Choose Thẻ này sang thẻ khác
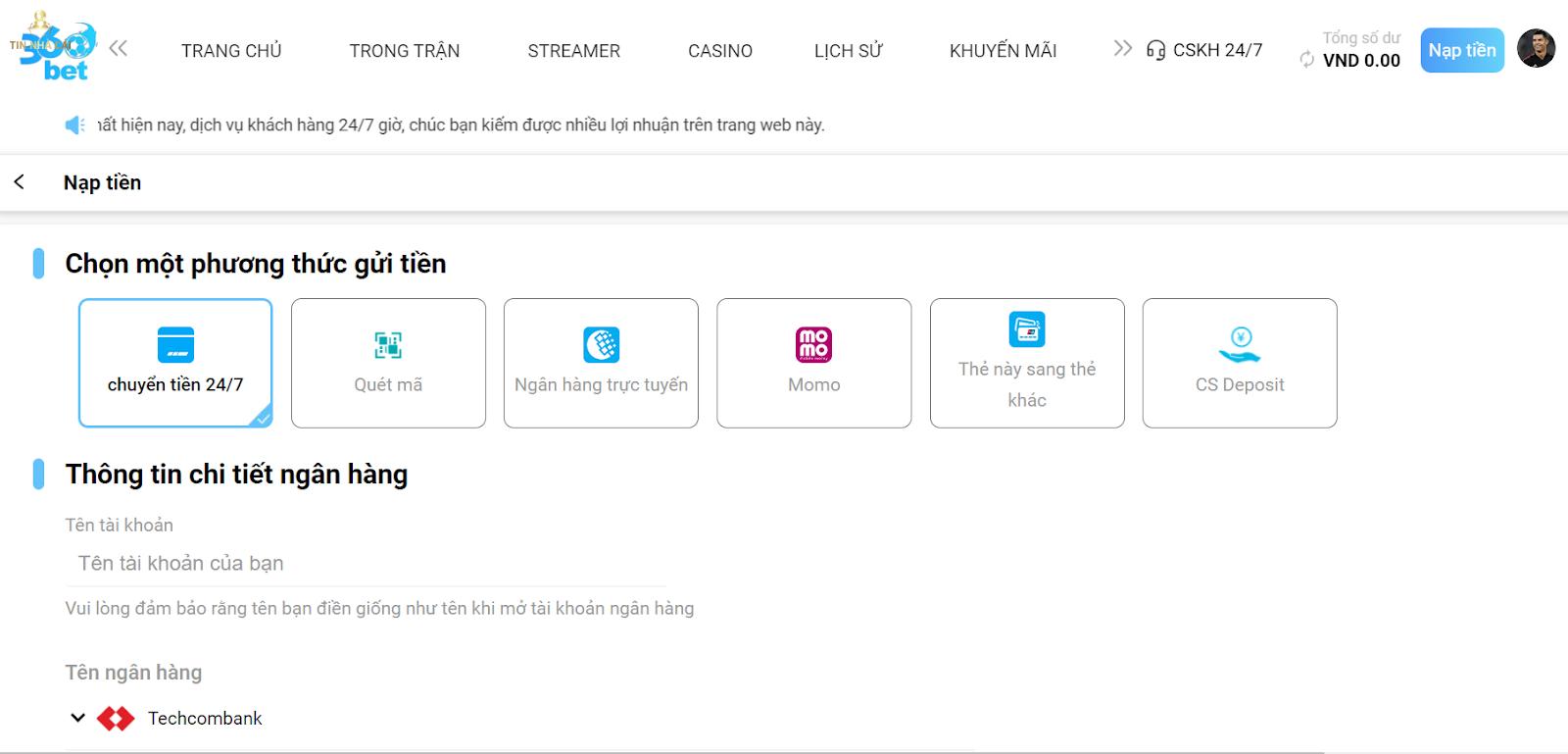The image size is (1568, 754). tap(1026, 363)
